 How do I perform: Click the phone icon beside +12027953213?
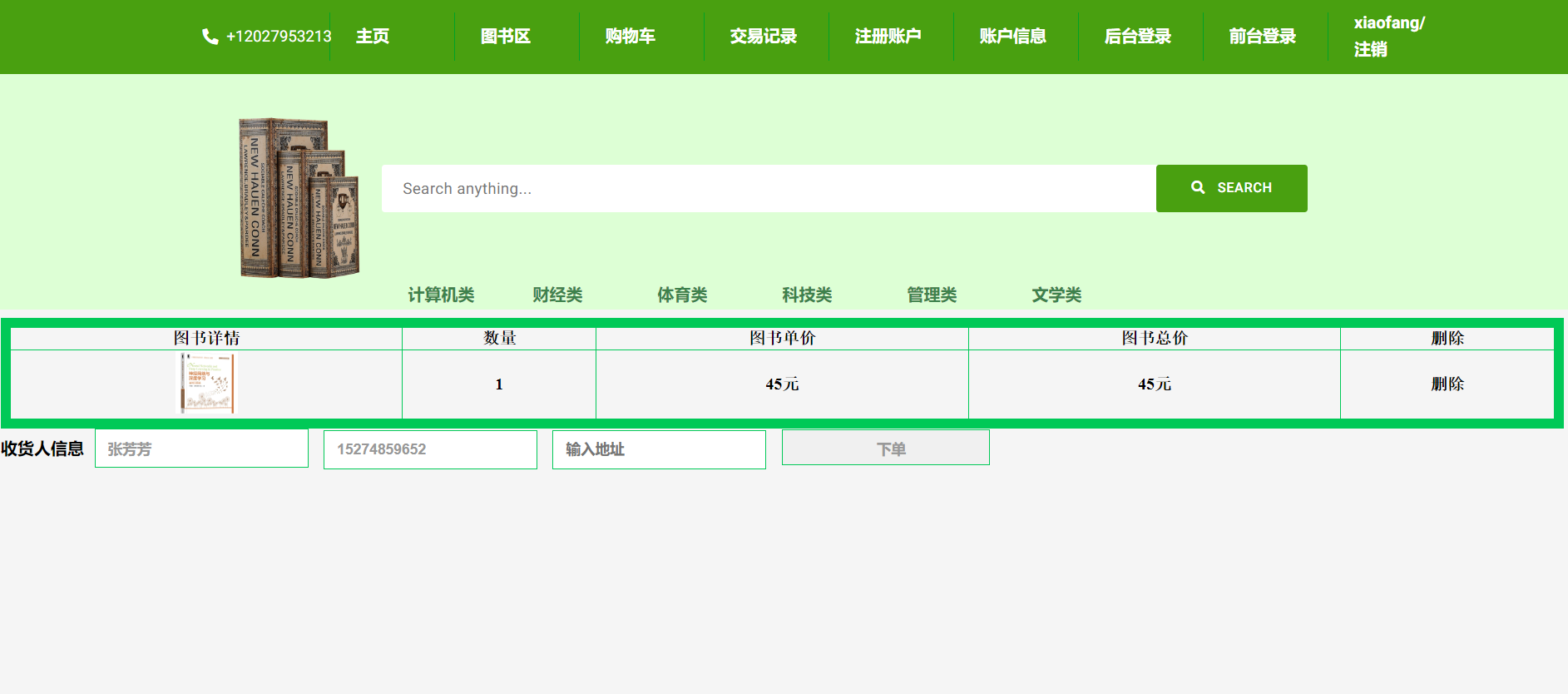coord(210,37)
